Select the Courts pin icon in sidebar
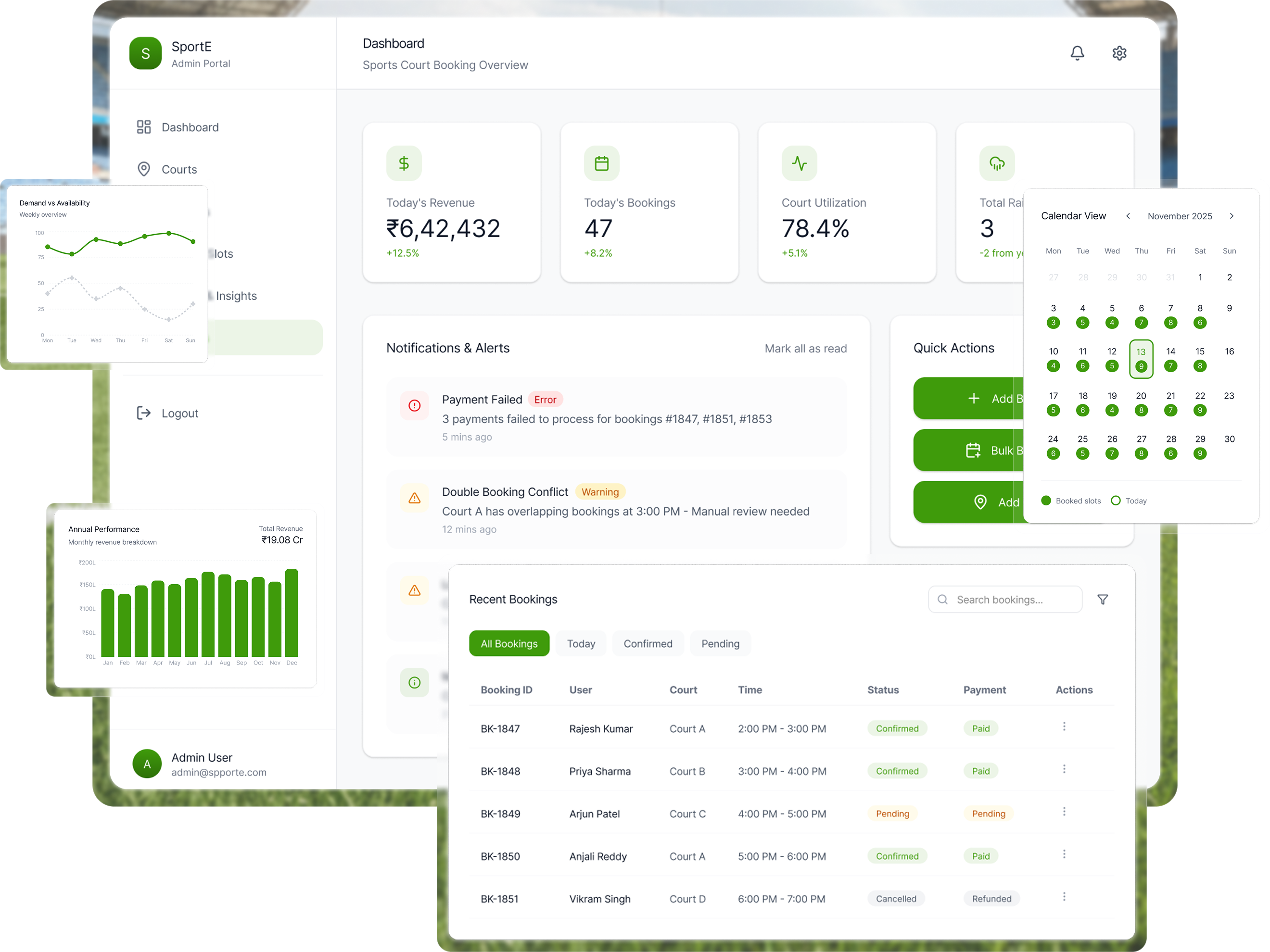 [x=143, y=169]
